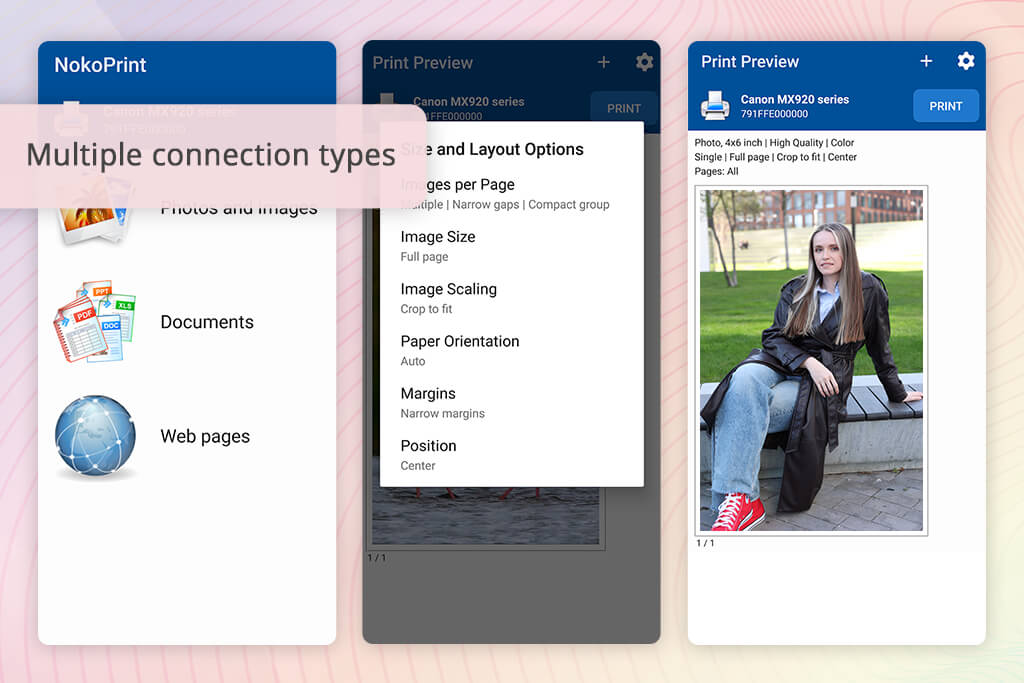Open settings gear in middle Print Preview
Viewport: 1024px width, 683px height.
[645, 62]
